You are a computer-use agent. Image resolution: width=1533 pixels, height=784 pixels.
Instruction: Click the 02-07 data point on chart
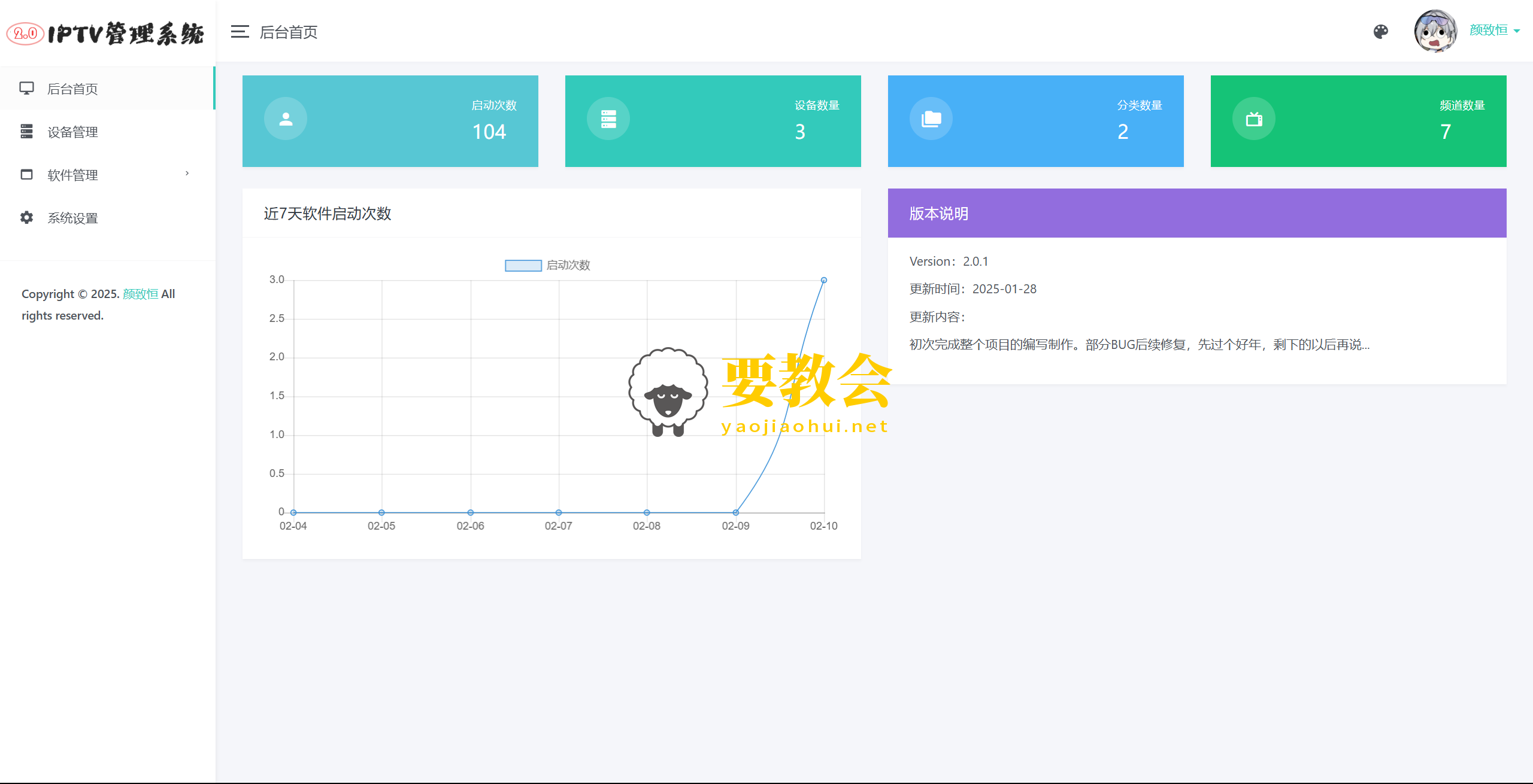[x=559, y=512]
